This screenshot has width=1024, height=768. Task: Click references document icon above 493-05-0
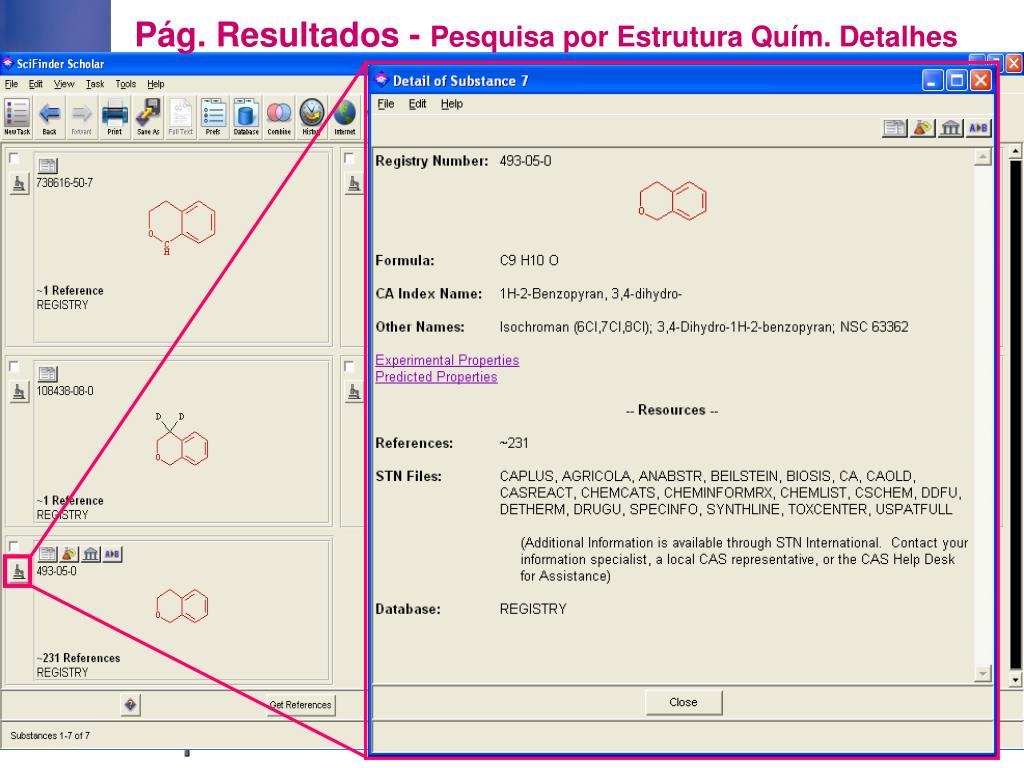(x=48, y=554)
